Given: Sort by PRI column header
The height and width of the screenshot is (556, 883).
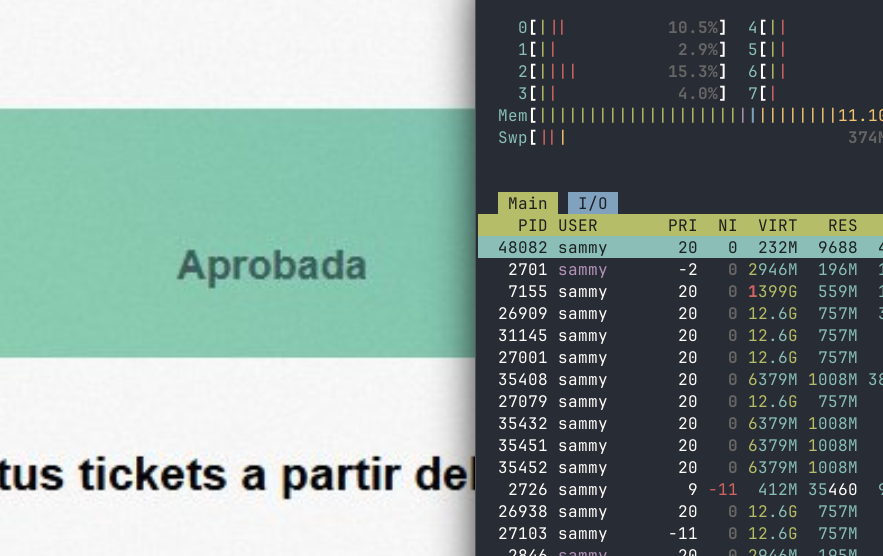Looking at the screenshot, I should [683, 225].
